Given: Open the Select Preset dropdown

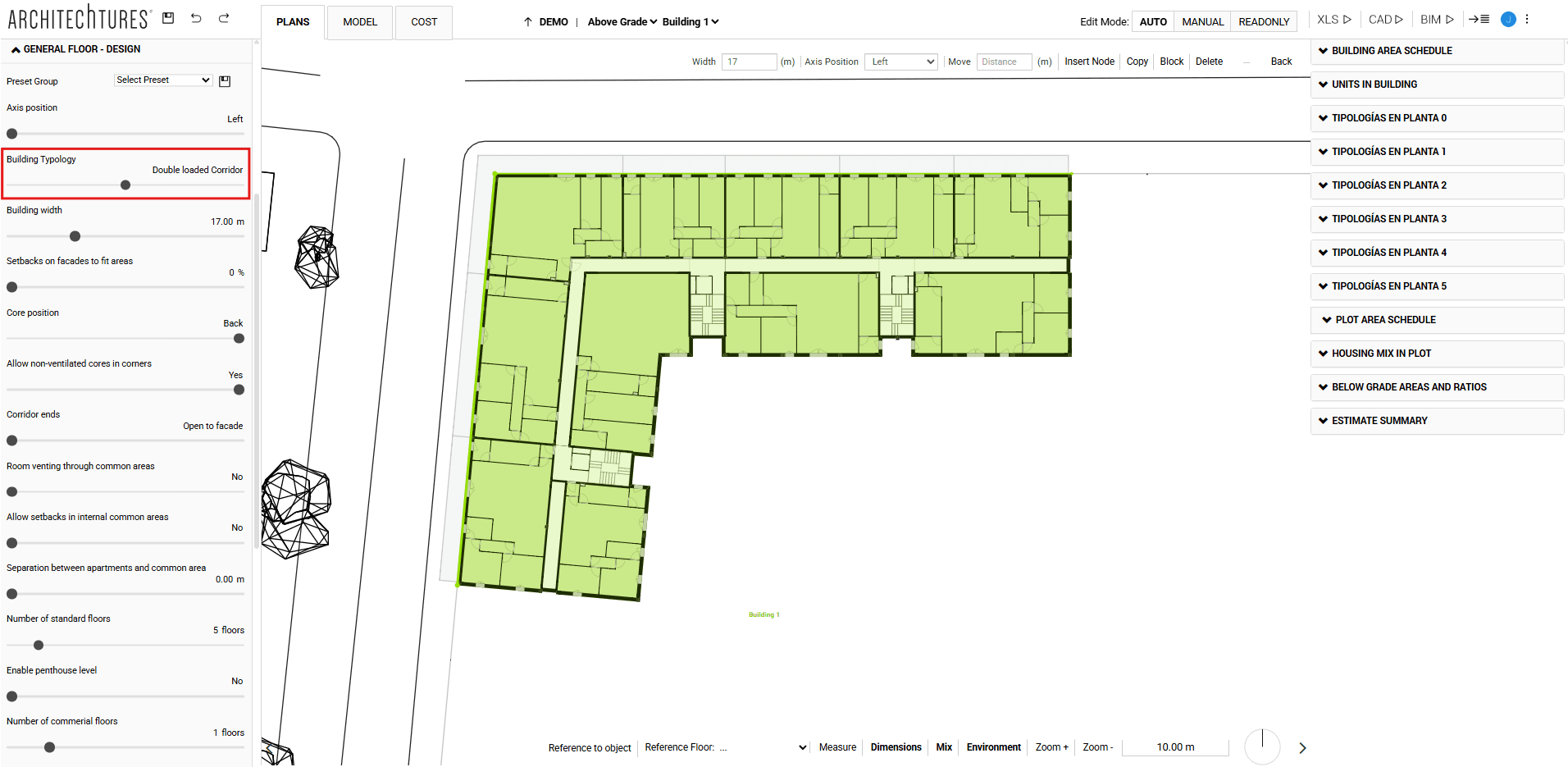Looking at the screenshot, I should tap(163, 80).
